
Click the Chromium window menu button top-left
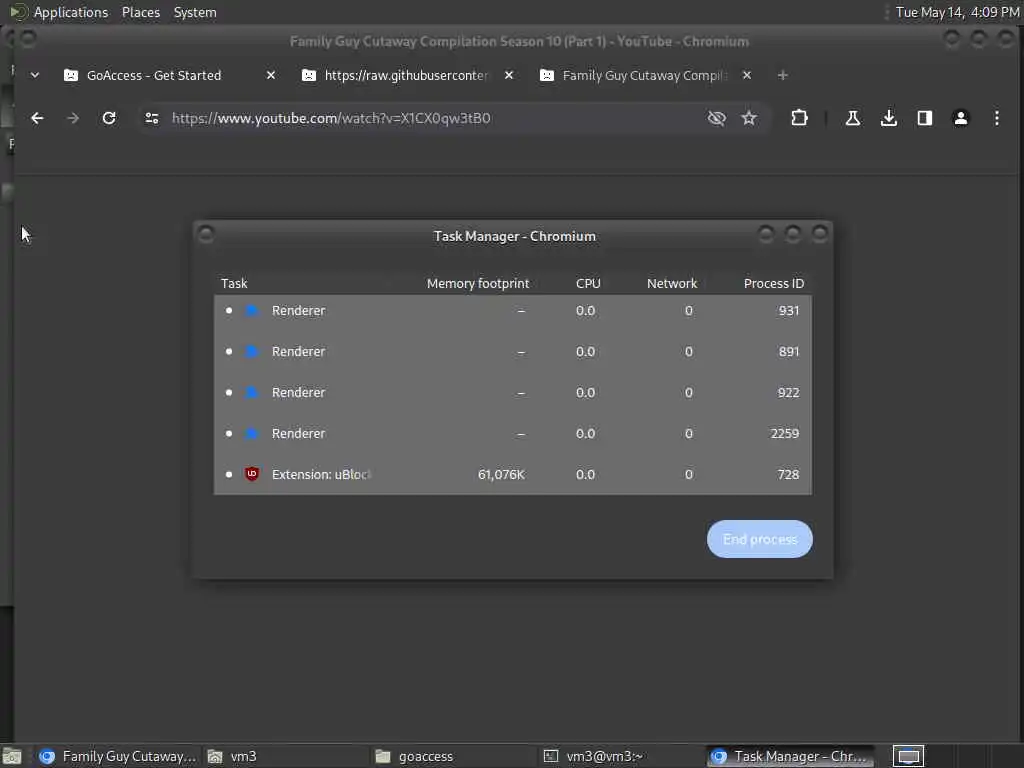point(28,39)
